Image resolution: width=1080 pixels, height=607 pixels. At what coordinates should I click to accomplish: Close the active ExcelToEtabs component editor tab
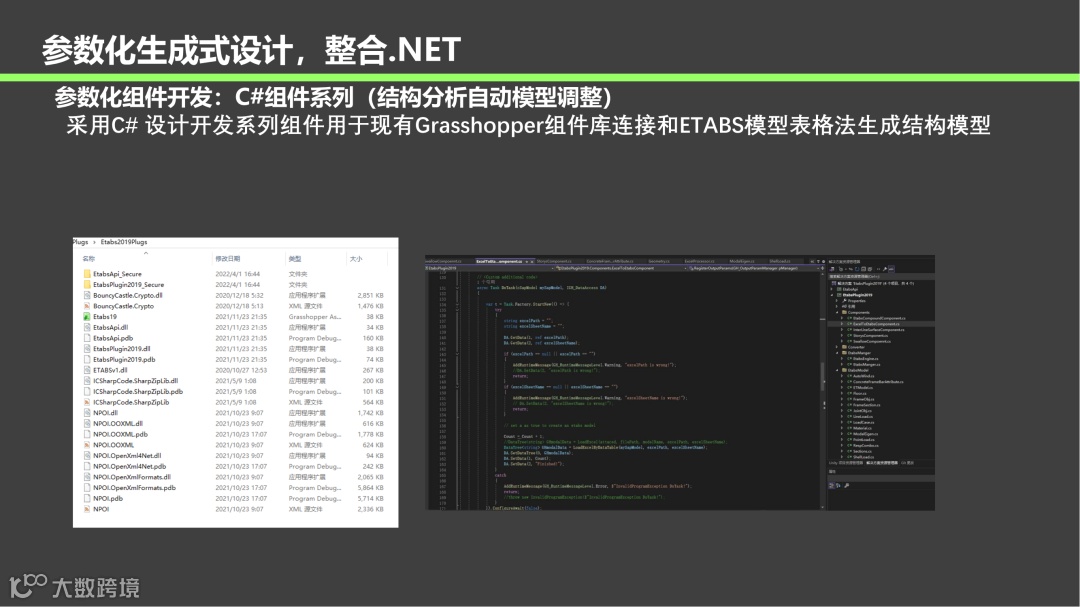click(532, 262)
